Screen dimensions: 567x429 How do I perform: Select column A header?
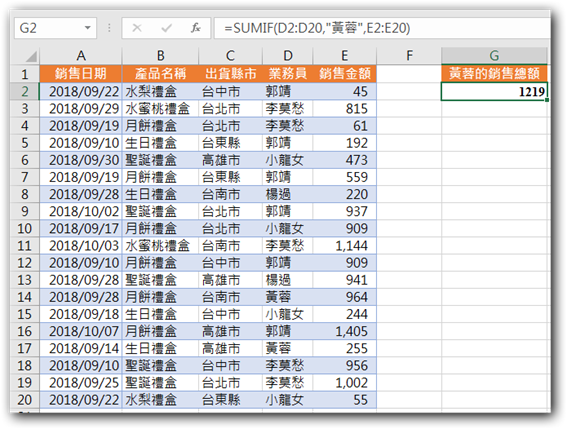(81, 56)
